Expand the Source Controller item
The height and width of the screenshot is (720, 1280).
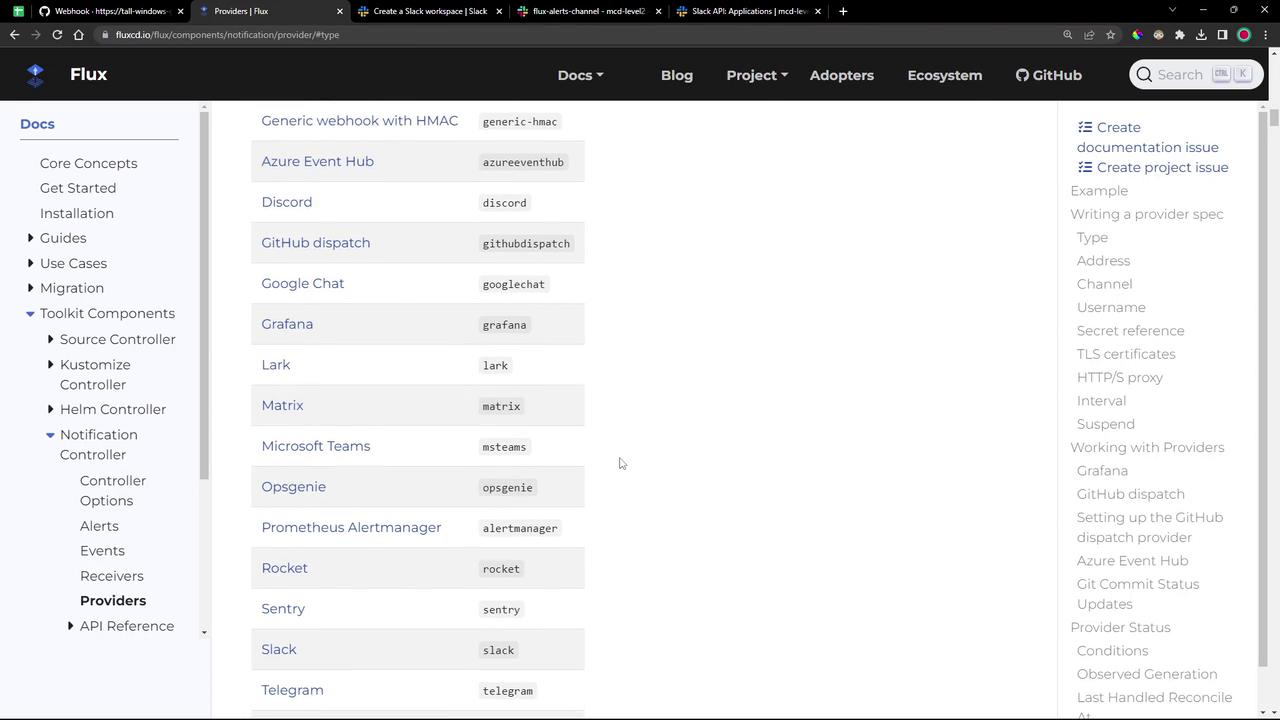click(x=50, y=339)
